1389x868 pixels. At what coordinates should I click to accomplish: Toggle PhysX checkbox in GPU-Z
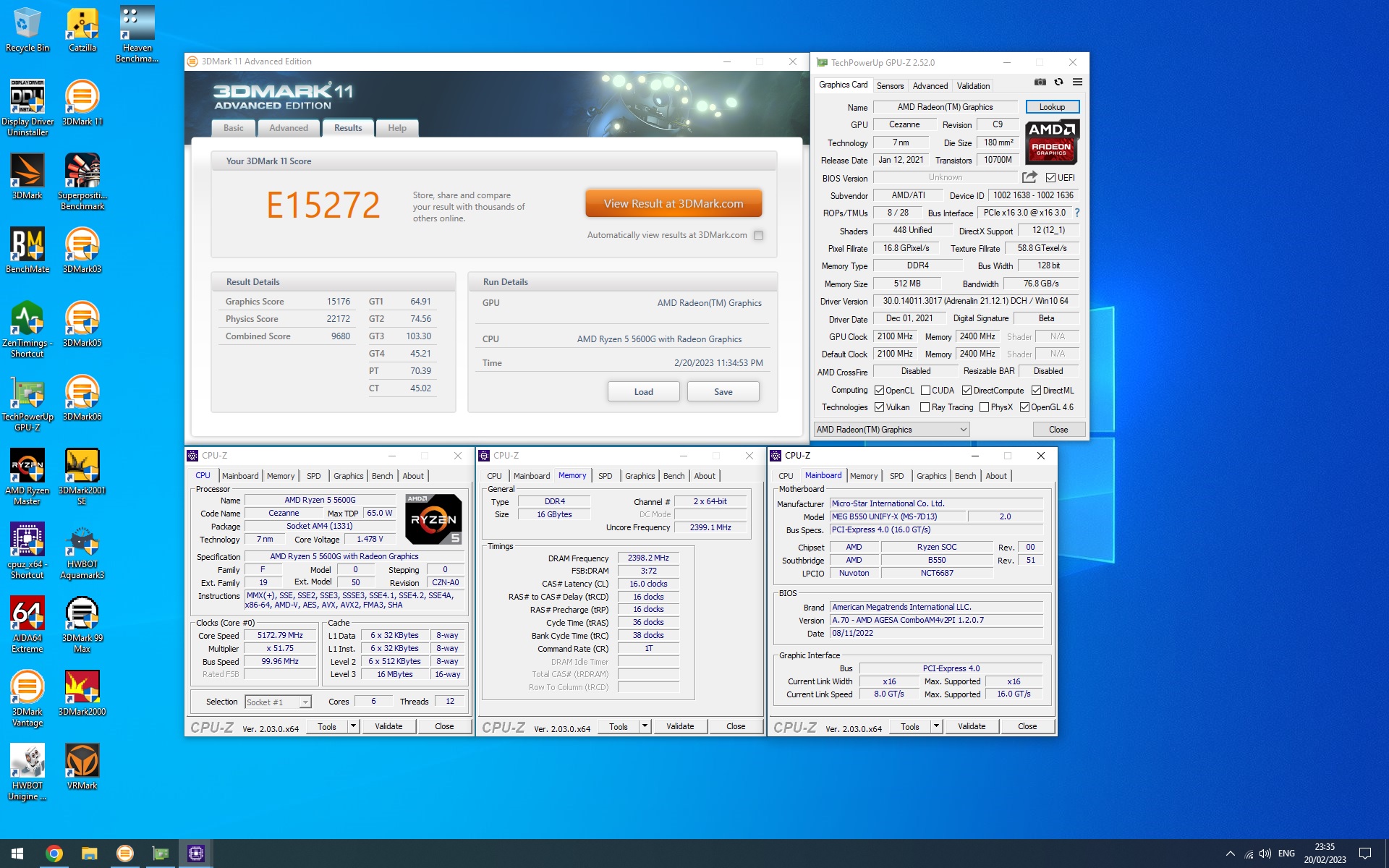point(984,407)
